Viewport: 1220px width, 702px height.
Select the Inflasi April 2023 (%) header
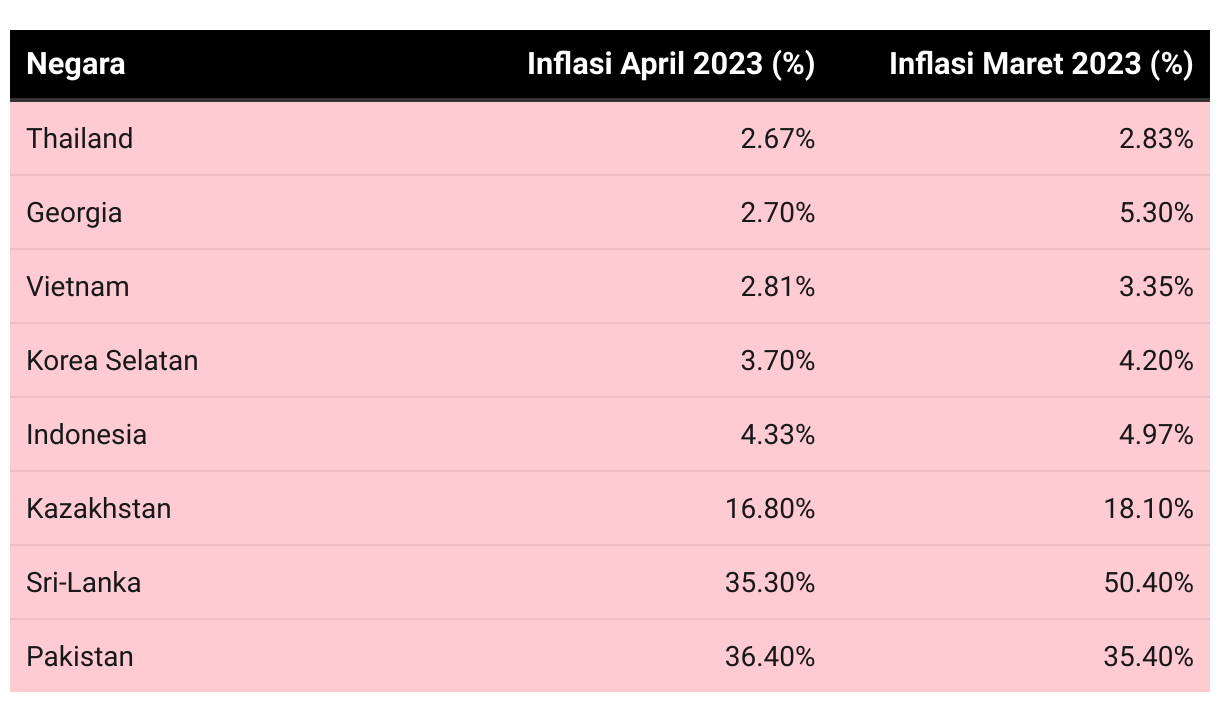pos(671,64)
